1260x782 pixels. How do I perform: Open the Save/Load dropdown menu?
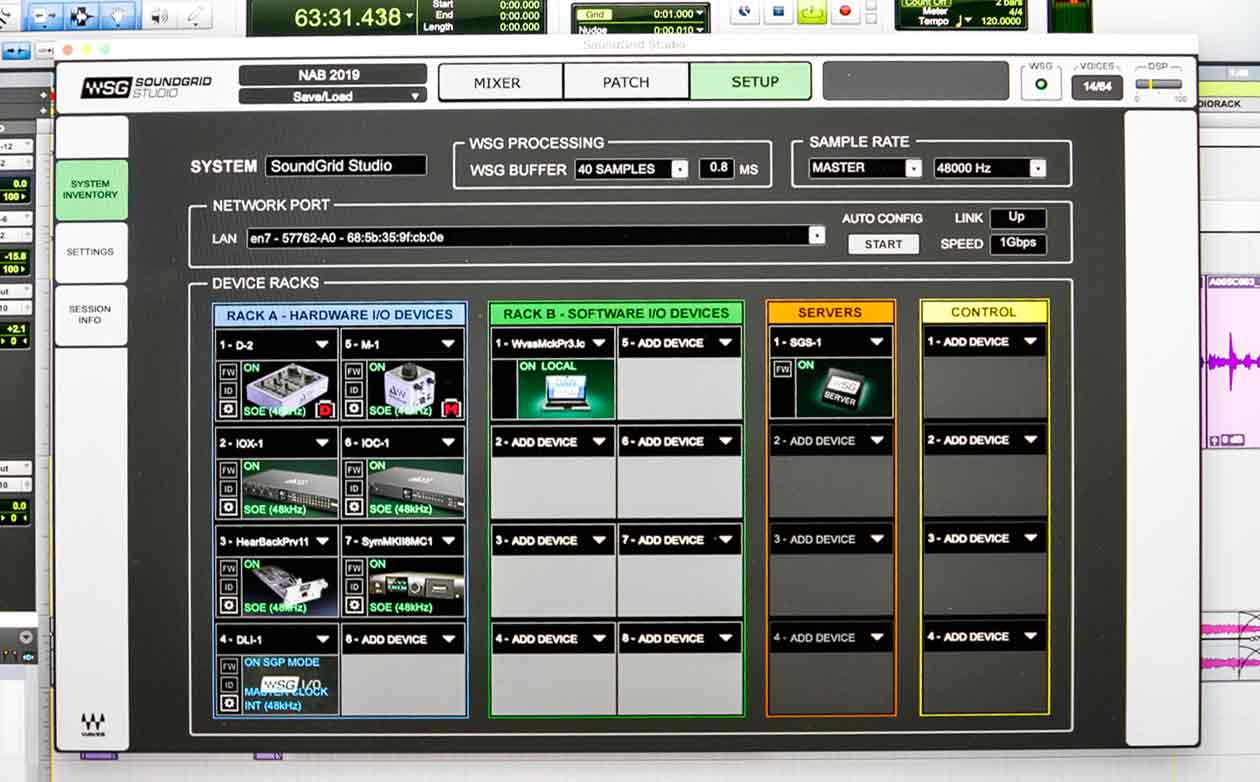pos(333,96)
